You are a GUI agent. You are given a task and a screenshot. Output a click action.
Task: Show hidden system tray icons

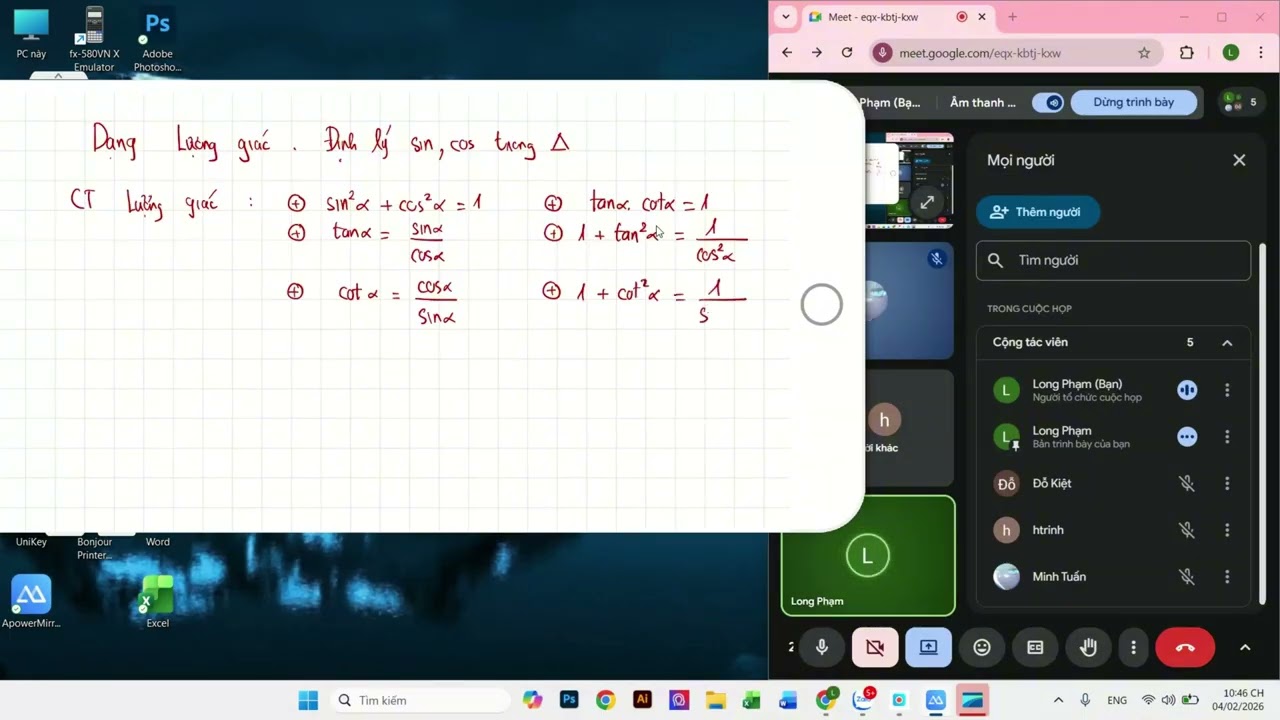pyautogui.click(x=1058, y=700)
